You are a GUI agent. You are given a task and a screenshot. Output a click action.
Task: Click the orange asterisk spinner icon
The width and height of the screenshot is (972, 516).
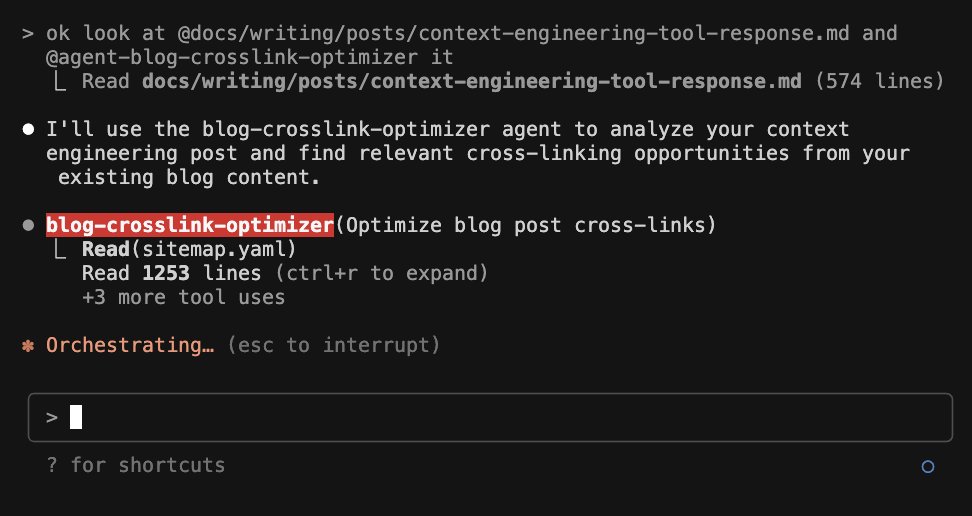tap(27, 345)
